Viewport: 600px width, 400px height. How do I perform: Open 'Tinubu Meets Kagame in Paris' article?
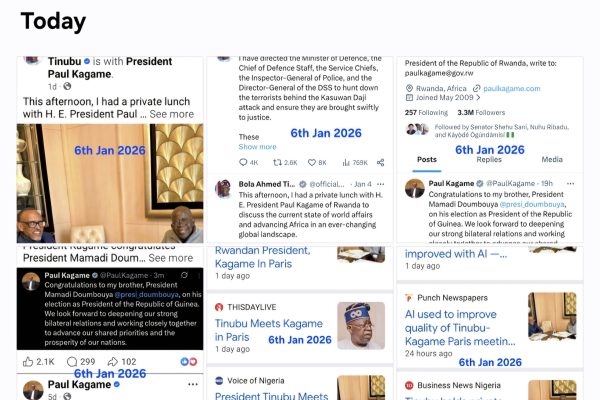coord(269,330)
